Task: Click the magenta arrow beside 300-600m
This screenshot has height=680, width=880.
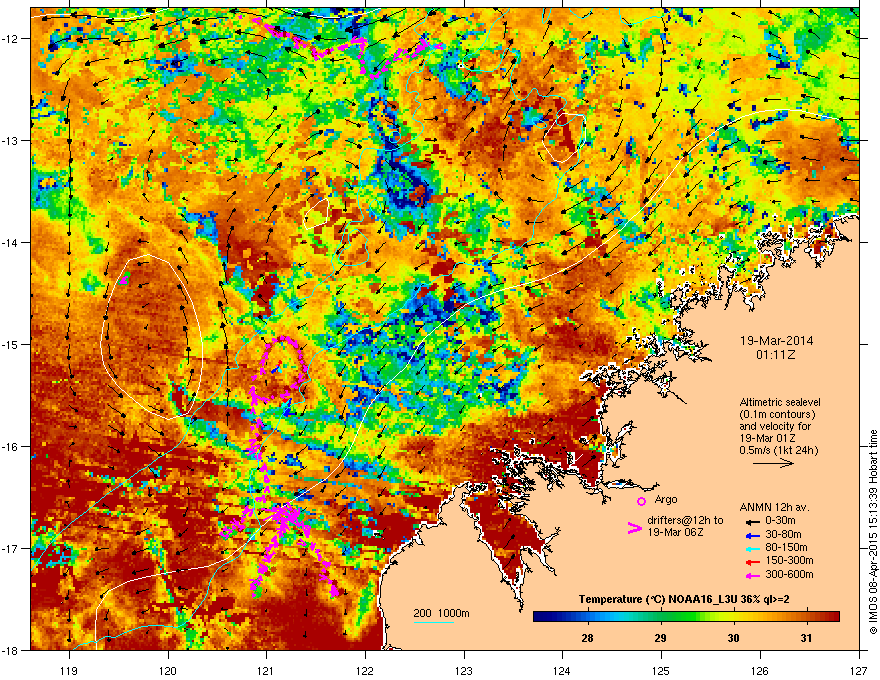Action: (752, 575)
